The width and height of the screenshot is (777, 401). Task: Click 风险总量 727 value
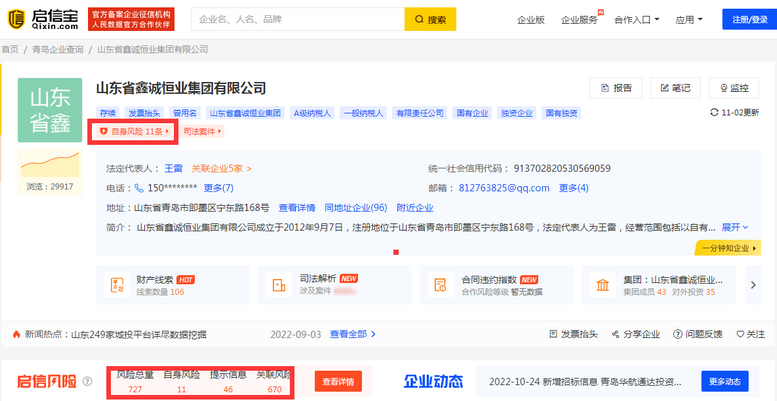[x=135, y=390]
